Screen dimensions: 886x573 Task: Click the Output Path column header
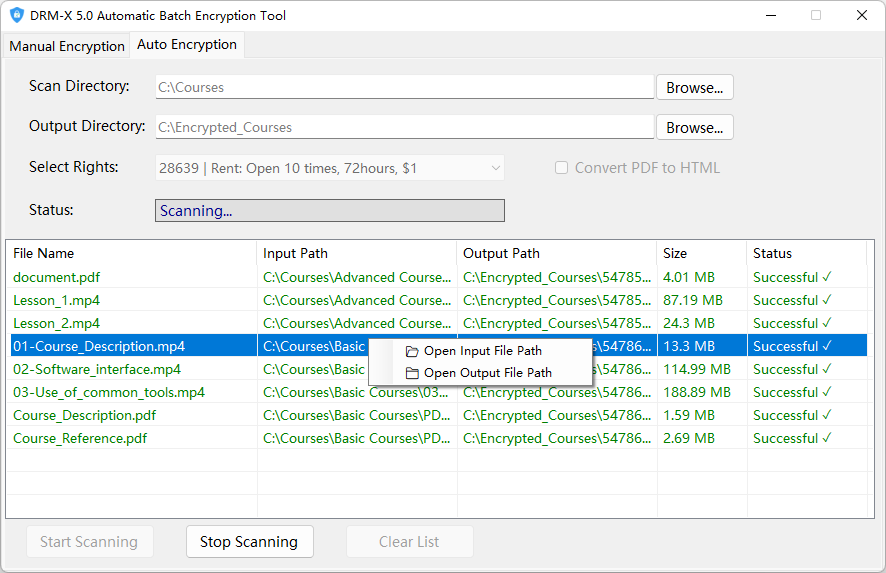click(x=557, y=253)
